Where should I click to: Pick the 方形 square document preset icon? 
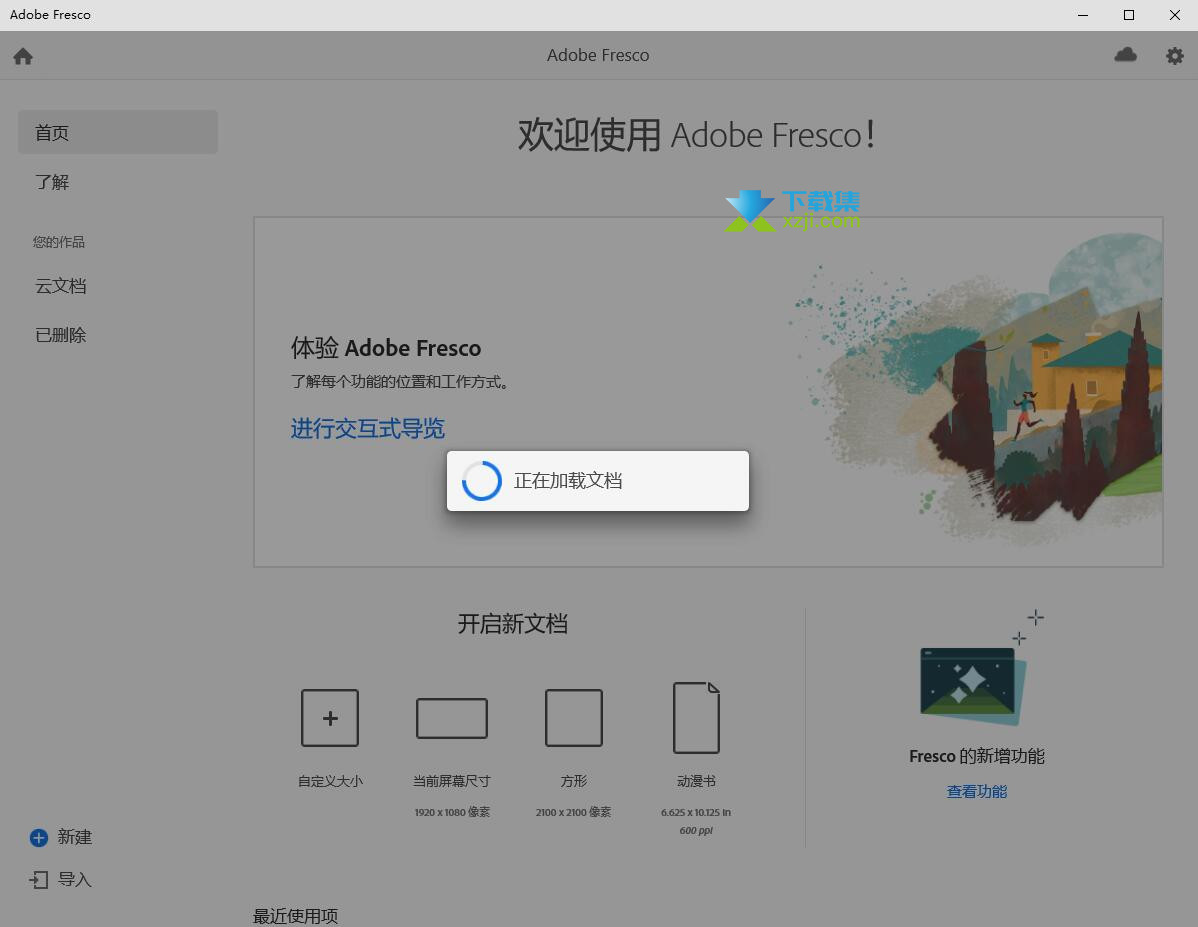point(574,718)
